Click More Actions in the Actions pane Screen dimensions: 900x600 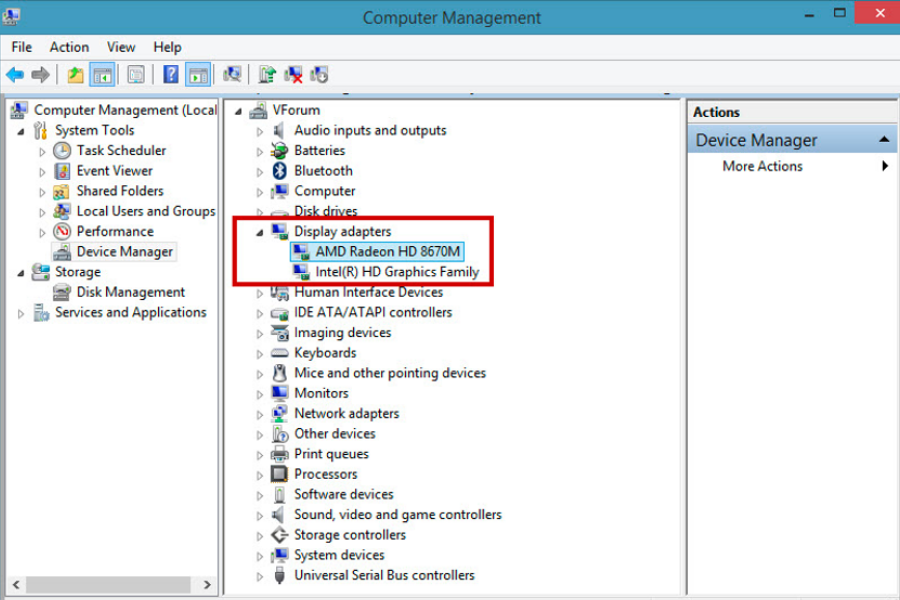[762, 166]
